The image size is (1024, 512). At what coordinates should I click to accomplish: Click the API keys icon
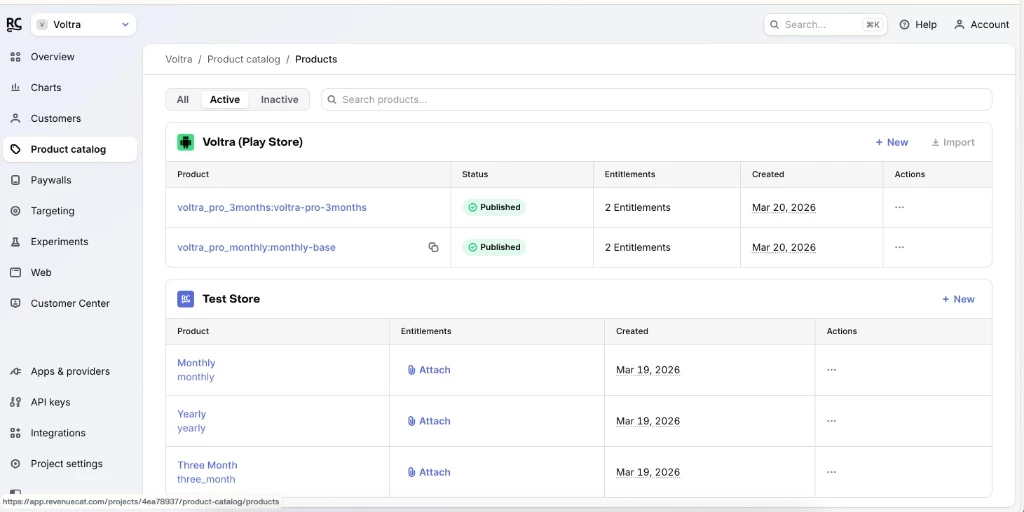(15, 403)
